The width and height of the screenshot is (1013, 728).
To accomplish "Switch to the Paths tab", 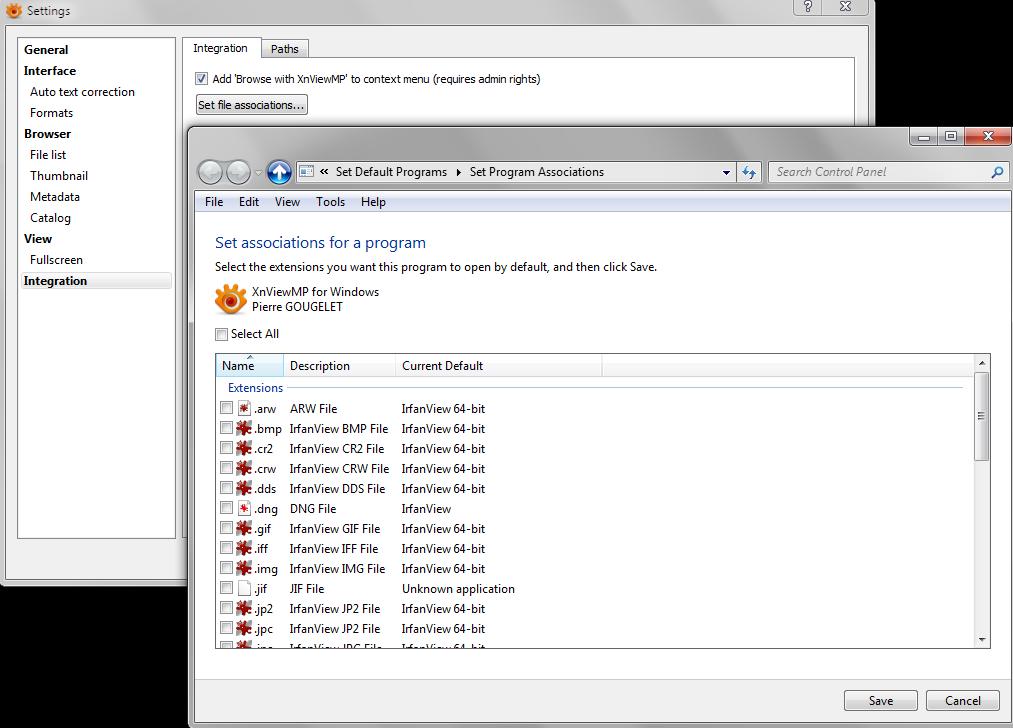I will point(284,49).
